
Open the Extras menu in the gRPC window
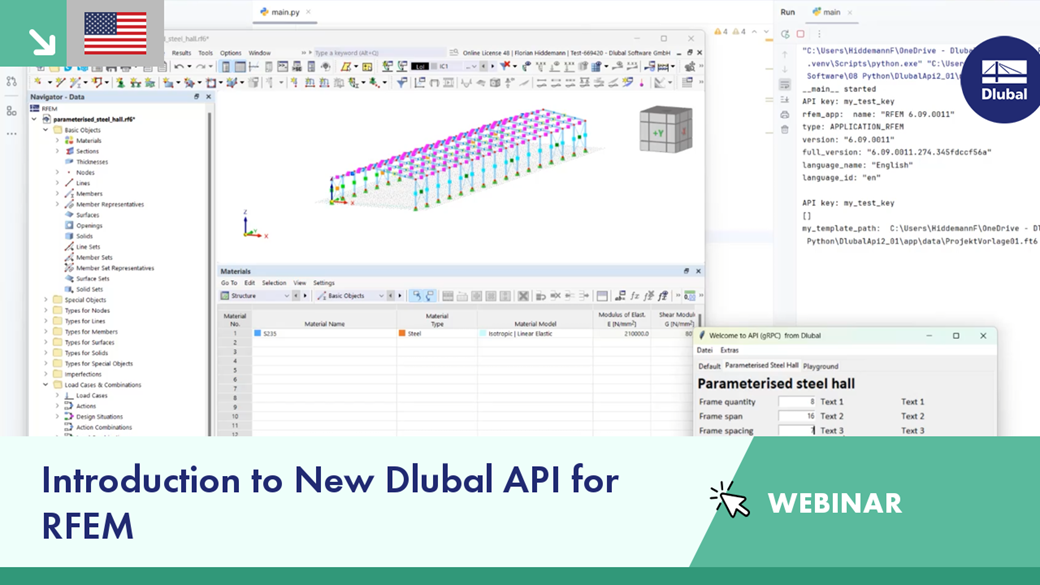pos(729,351)
